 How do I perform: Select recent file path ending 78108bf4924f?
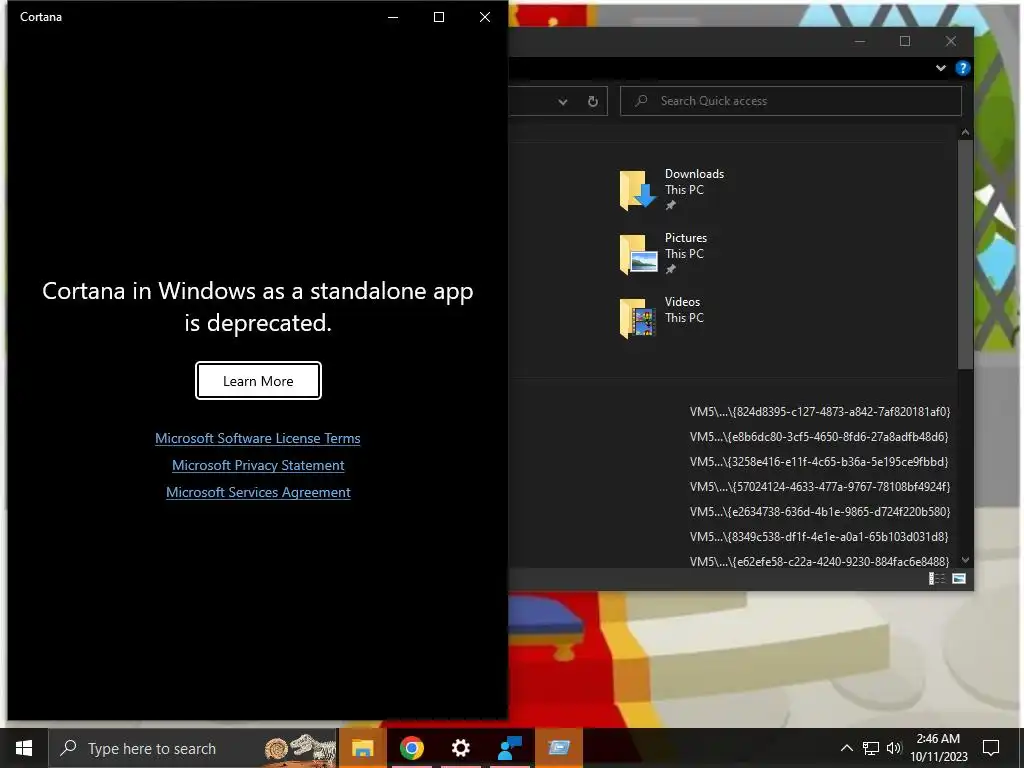tap(820, 487)
